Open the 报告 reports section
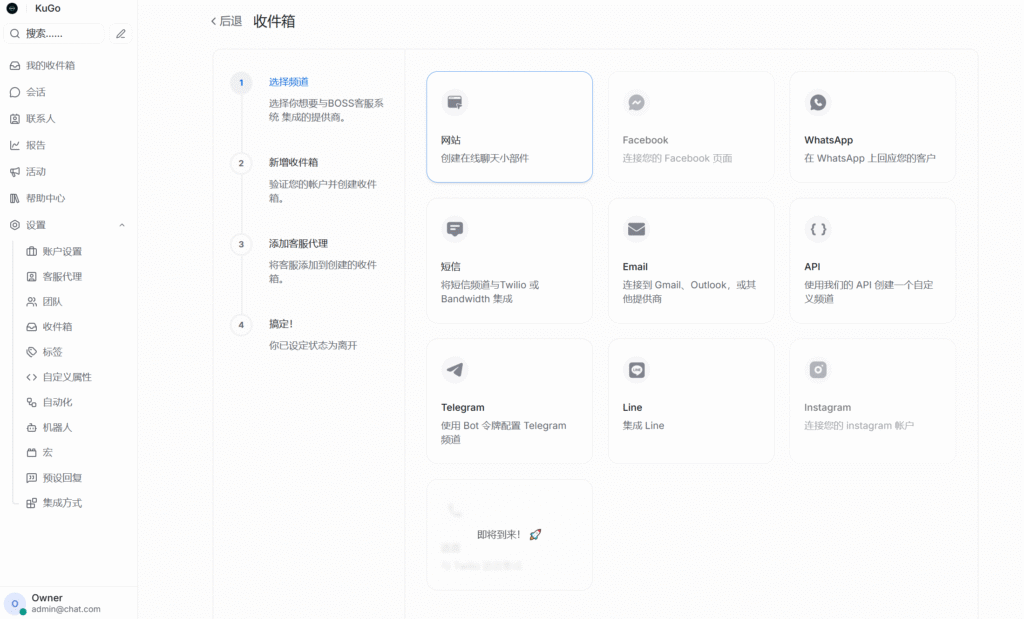The height and width of the screenshot is (619, 1024). [36, 145]
